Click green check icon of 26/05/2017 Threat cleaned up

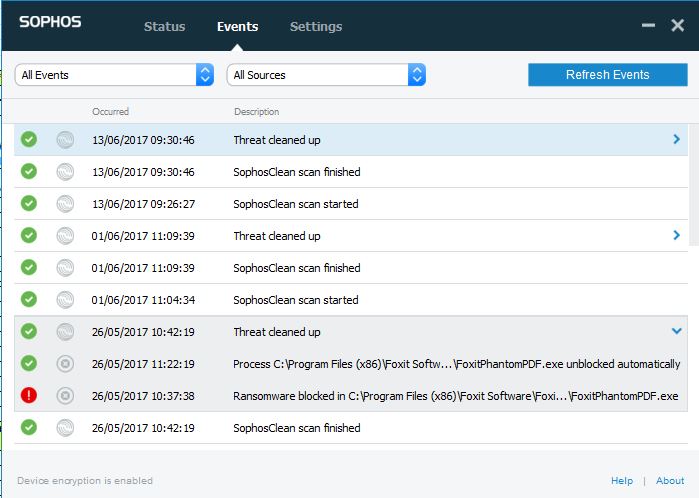click(29, 331)
